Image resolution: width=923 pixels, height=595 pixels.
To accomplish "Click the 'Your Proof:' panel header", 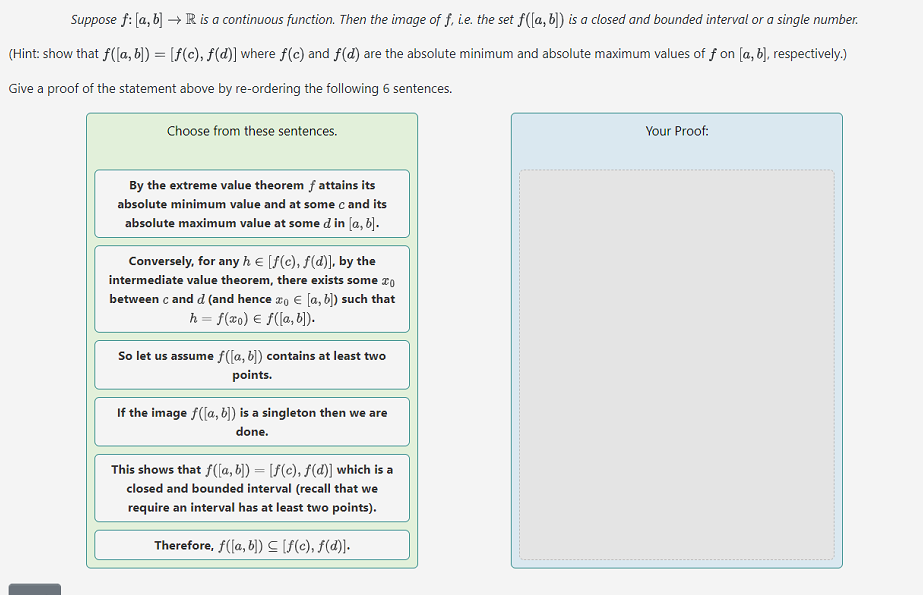I will click(x=676, y=131).
